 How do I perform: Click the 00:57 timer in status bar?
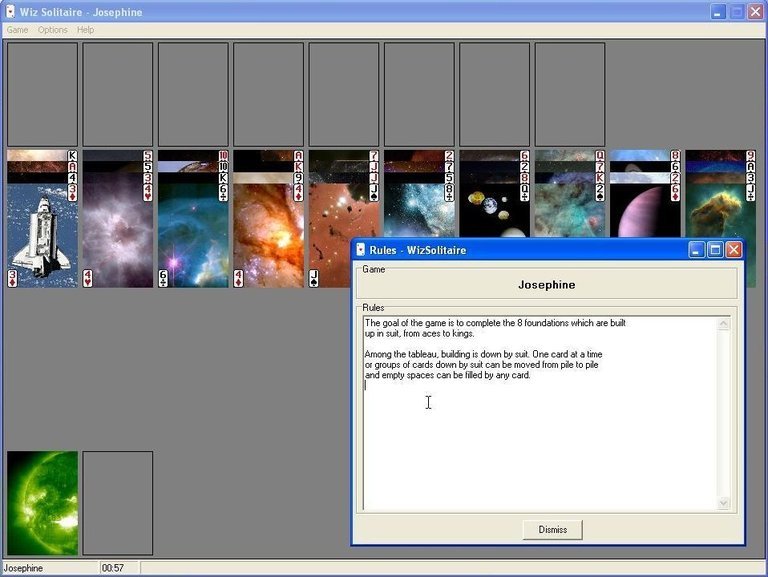(x=110, y=569)
